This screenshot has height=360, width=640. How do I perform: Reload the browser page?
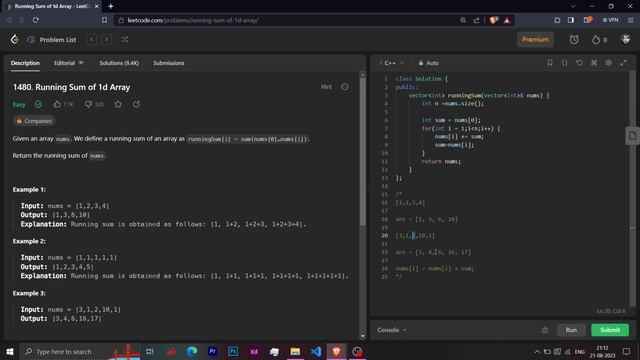click(x=36, y=20)
